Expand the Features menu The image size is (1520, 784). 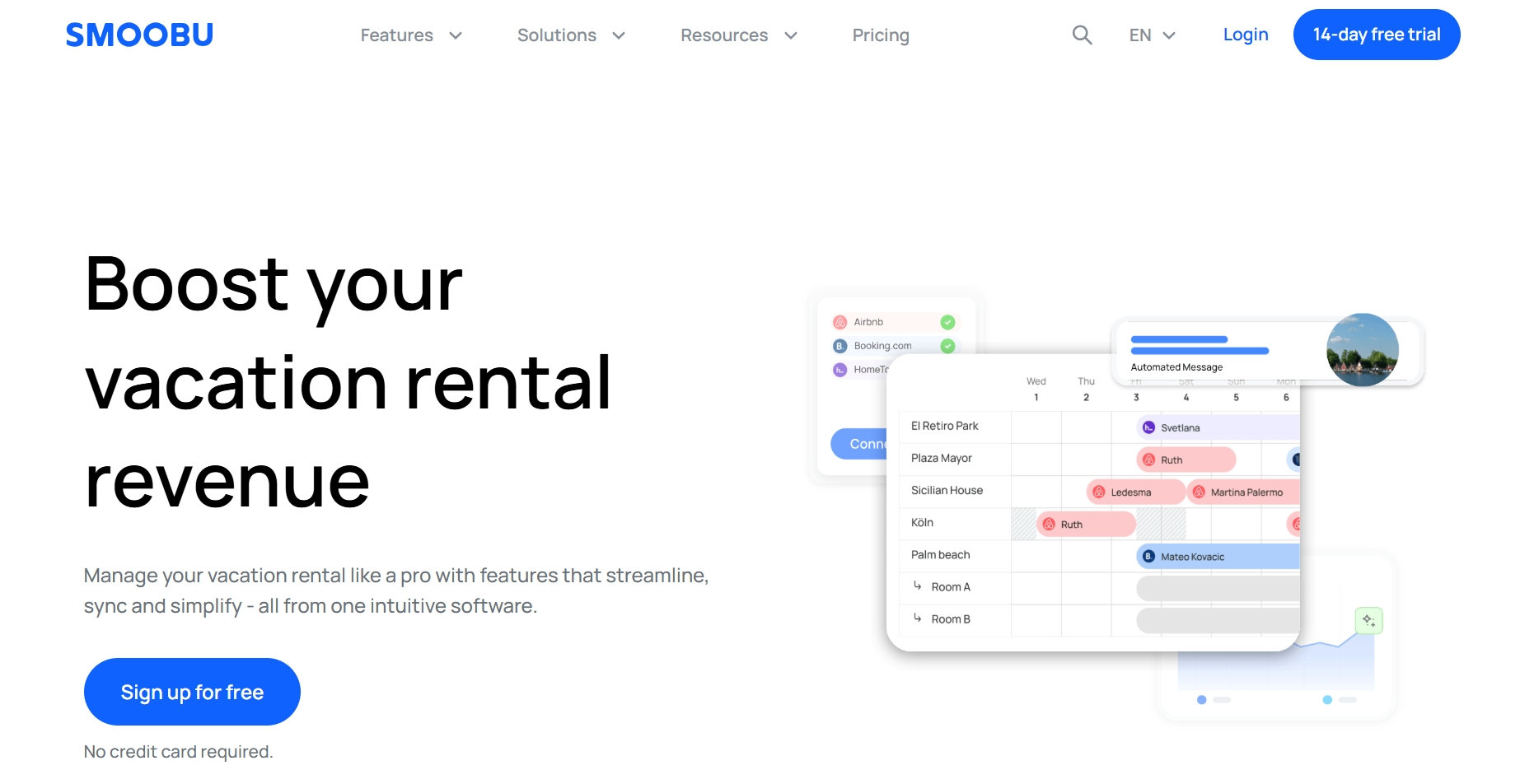click(411, 35)
